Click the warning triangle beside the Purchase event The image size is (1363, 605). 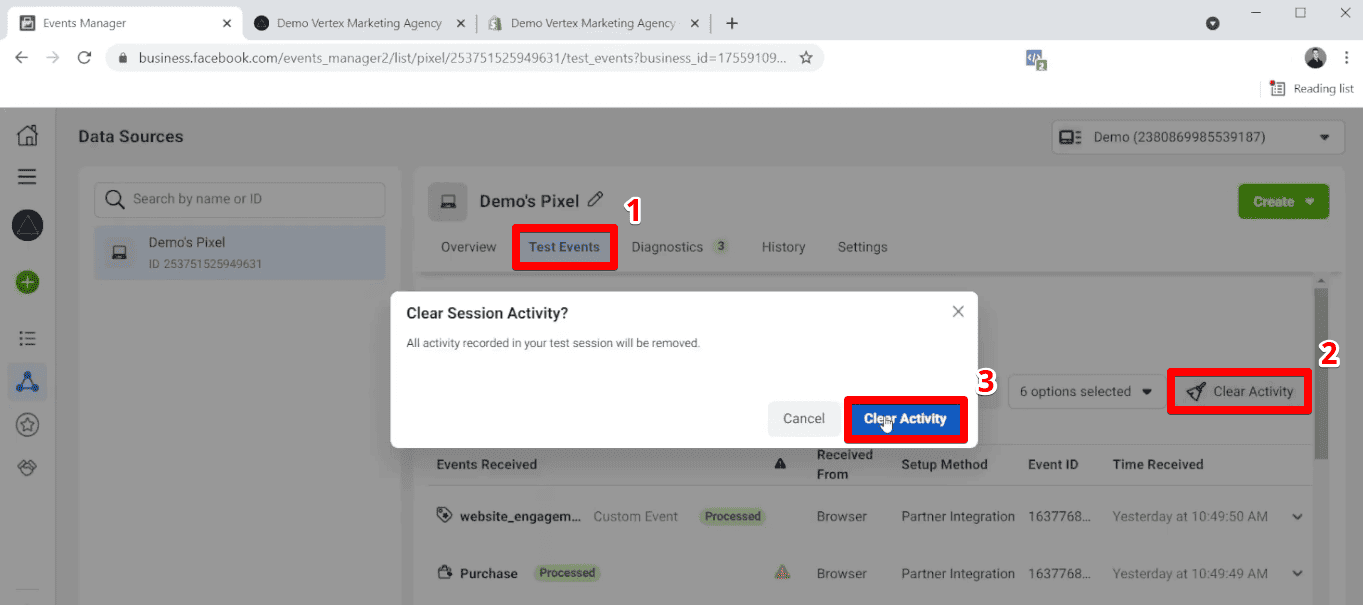point(783,572)
